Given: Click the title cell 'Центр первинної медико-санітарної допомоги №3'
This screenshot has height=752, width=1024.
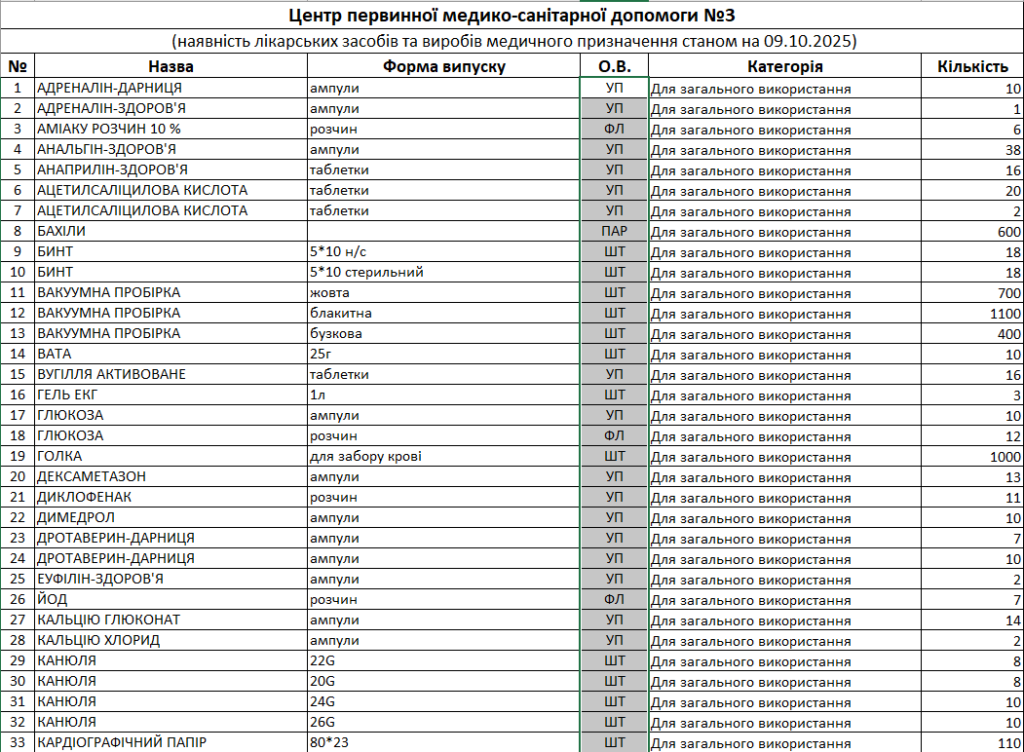Looking at the screenshot, I should pos(514,17).
